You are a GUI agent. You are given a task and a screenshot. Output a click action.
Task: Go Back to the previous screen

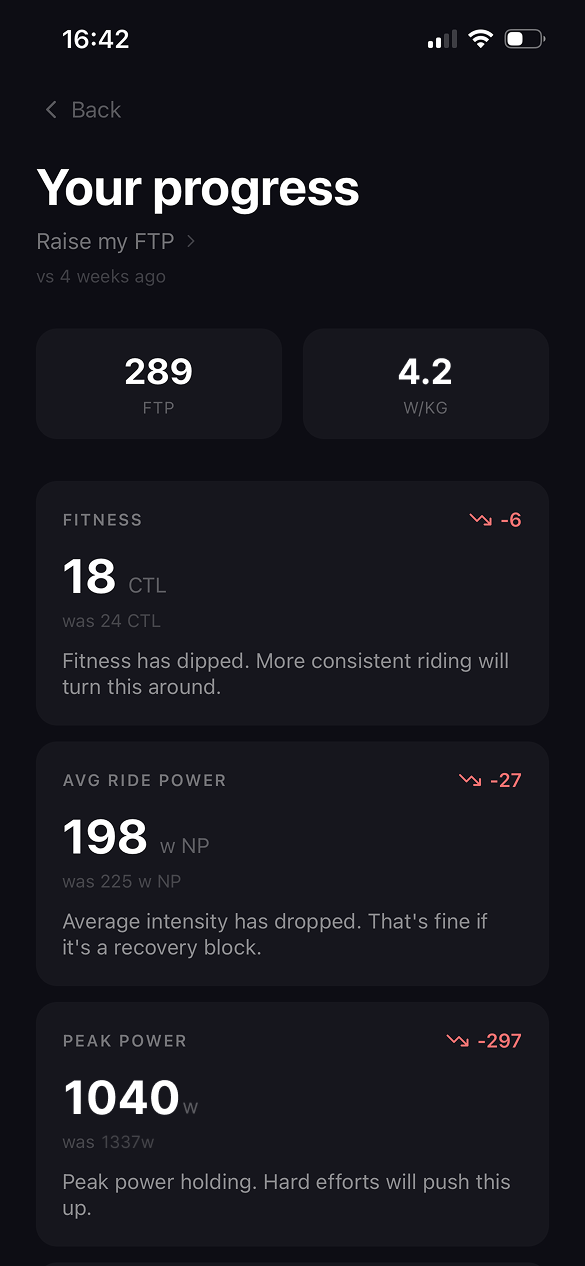coord(80,109)
